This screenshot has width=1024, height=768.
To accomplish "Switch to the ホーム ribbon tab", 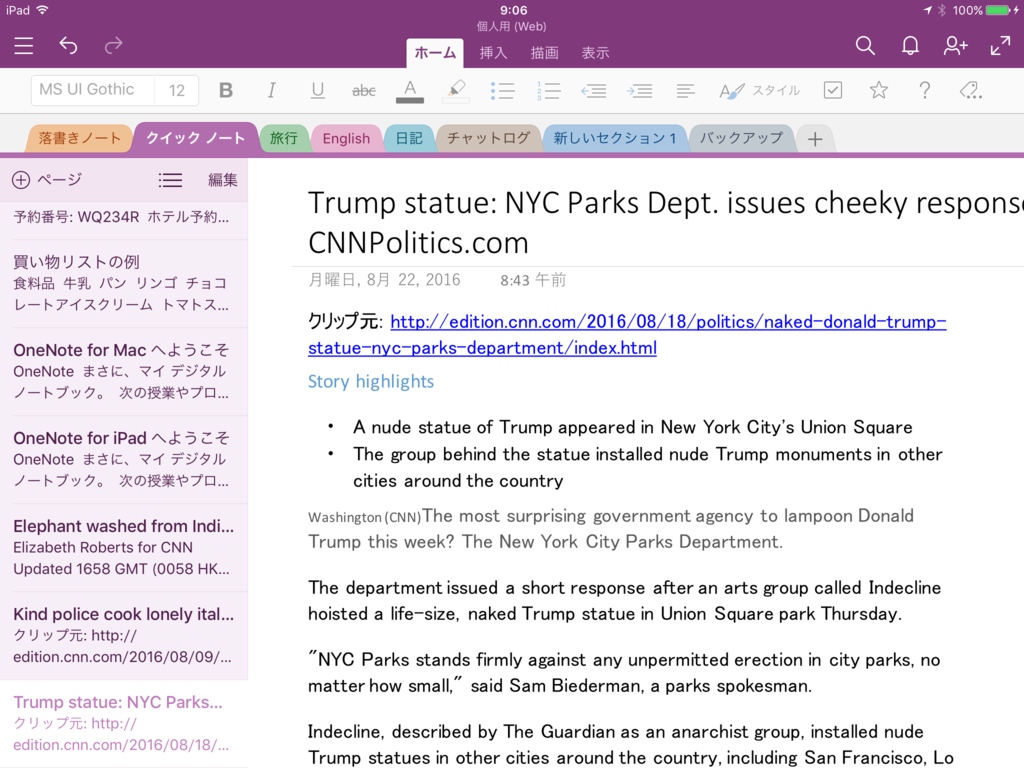I will pos(435,53).
